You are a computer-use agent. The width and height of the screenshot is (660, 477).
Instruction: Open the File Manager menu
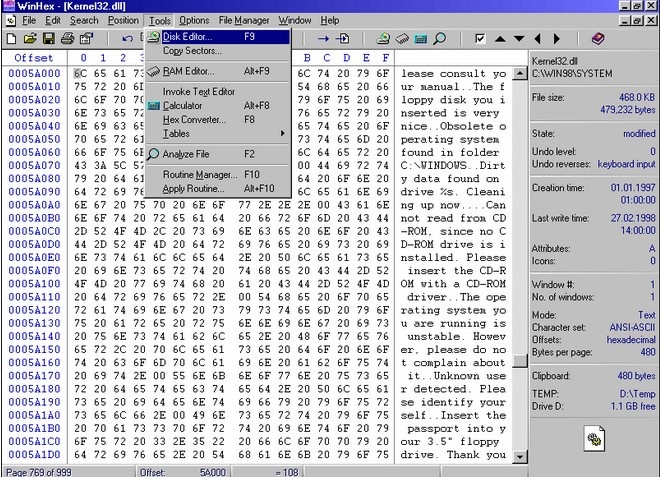[244, 20]
